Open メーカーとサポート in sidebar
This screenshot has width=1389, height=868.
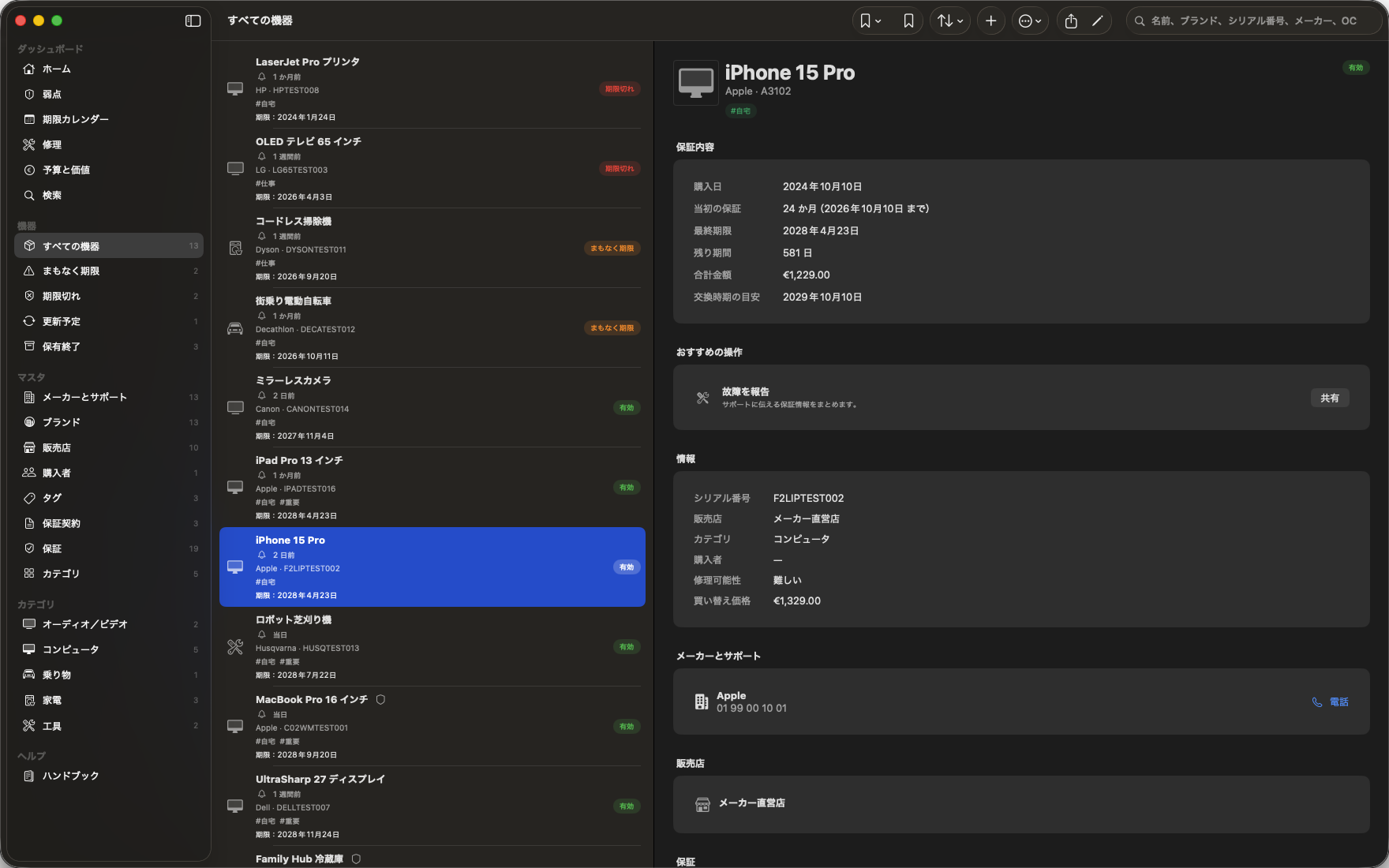click(x=109, y=398)
